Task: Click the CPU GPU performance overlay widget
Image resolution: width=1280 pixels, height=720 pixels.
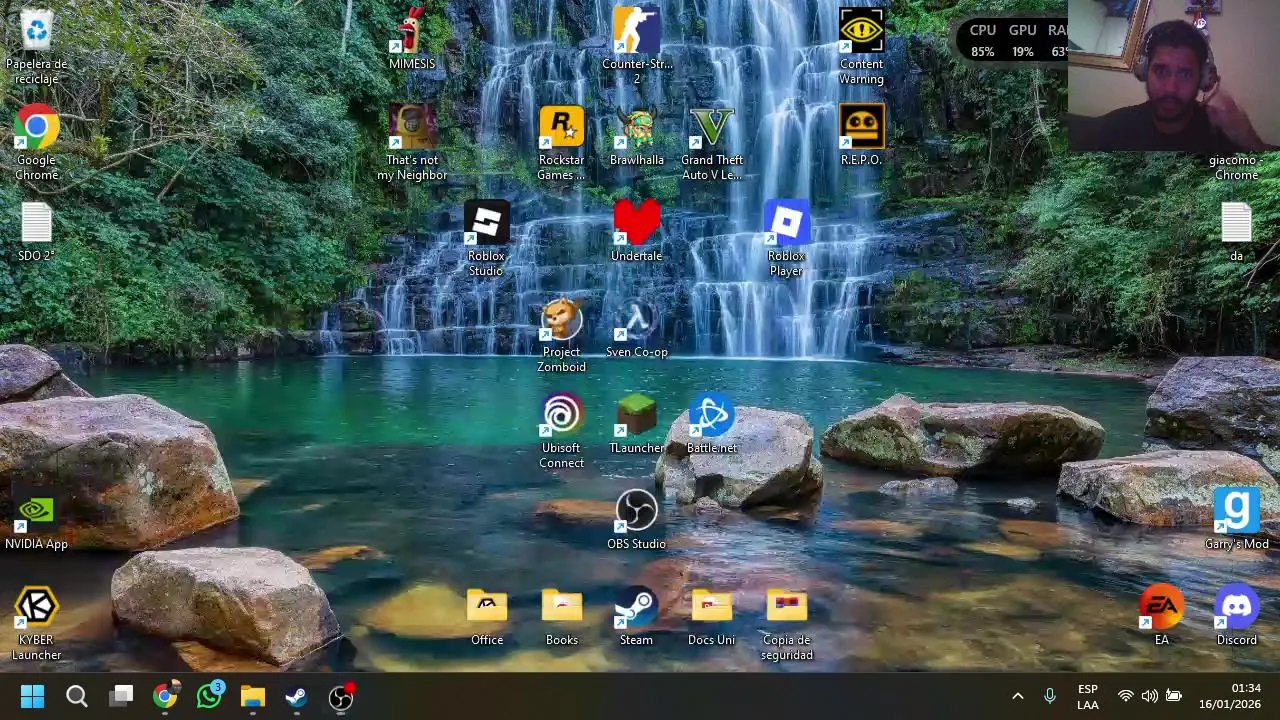Action: pyautogui.click(x=1013, y=40)
